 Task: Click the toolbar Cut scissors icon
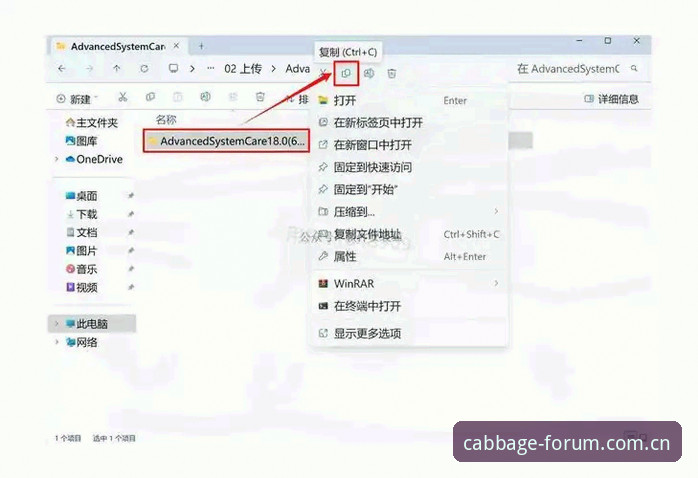(x=123, y=97)
